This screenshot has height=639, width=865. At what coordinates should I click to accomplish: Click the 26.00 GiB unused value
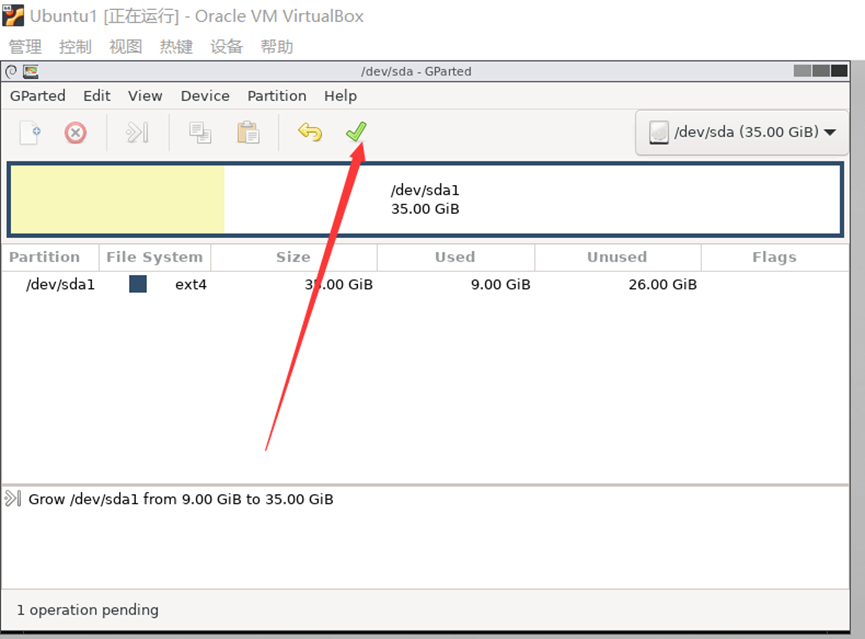click(663, 285)
